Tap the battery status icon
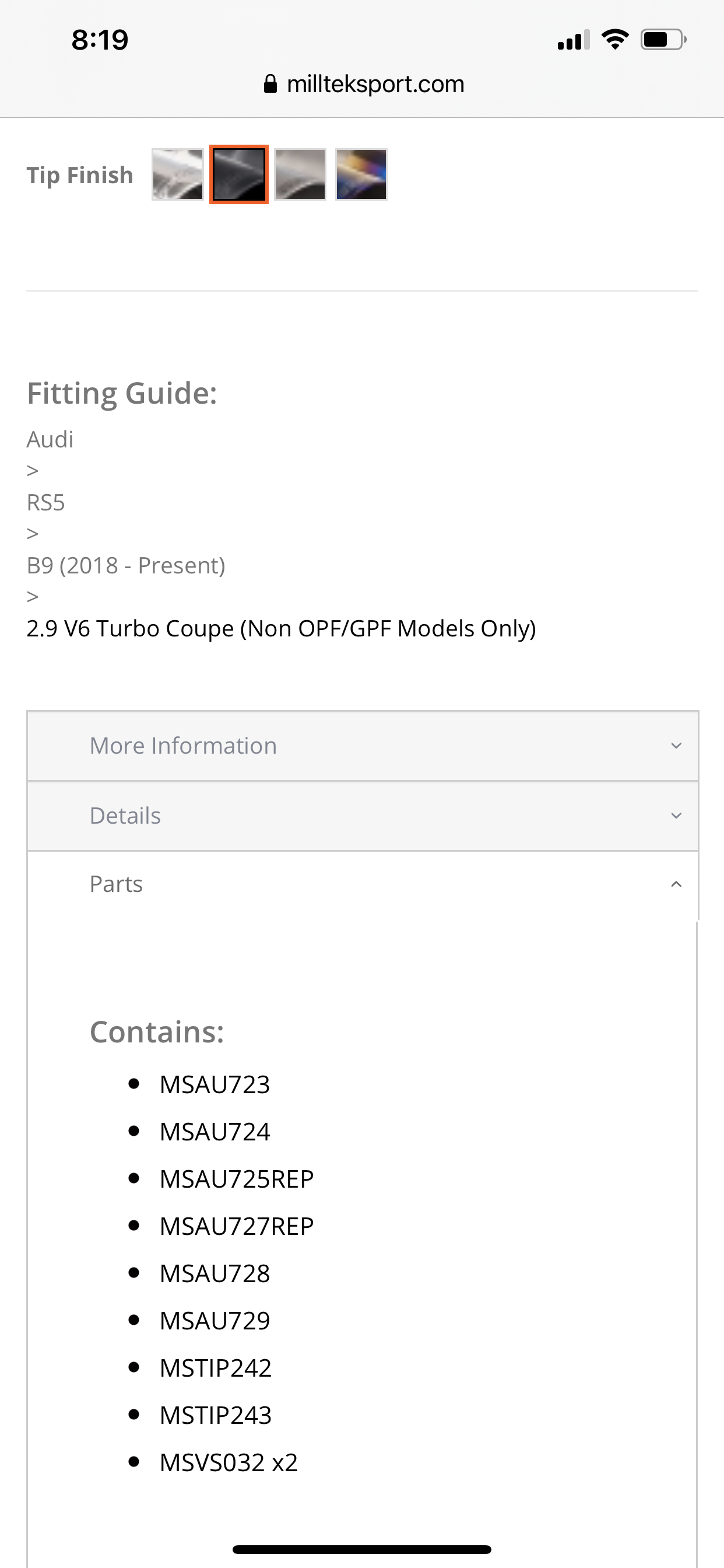Viewport: 724px width, 1568px height. click(x=663, y=40)
